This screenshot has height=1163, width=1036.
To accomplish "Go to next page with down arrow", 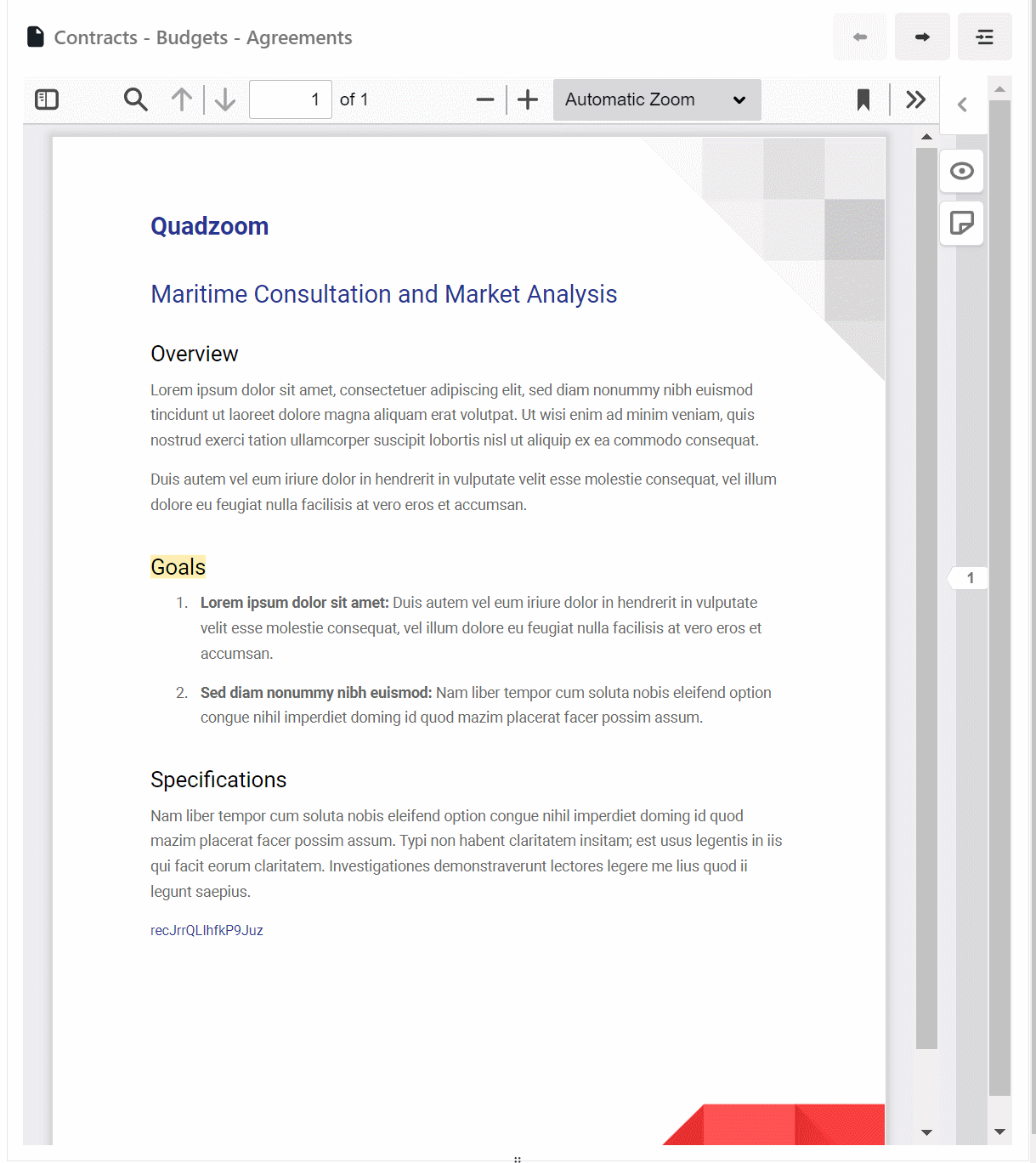I will 225,99.
